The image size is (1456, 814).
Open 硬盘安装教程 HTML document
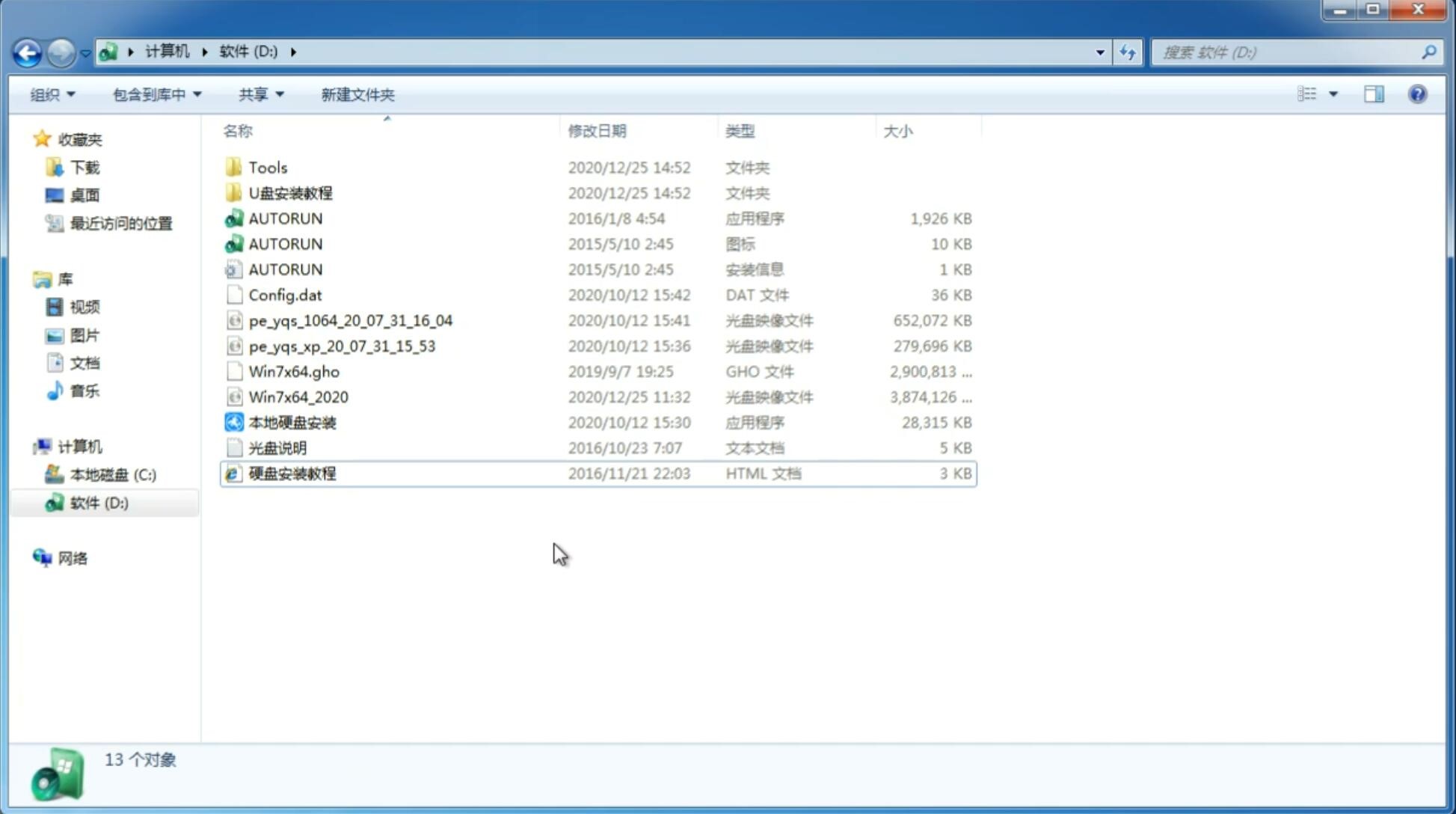click(x=292, y=473)
